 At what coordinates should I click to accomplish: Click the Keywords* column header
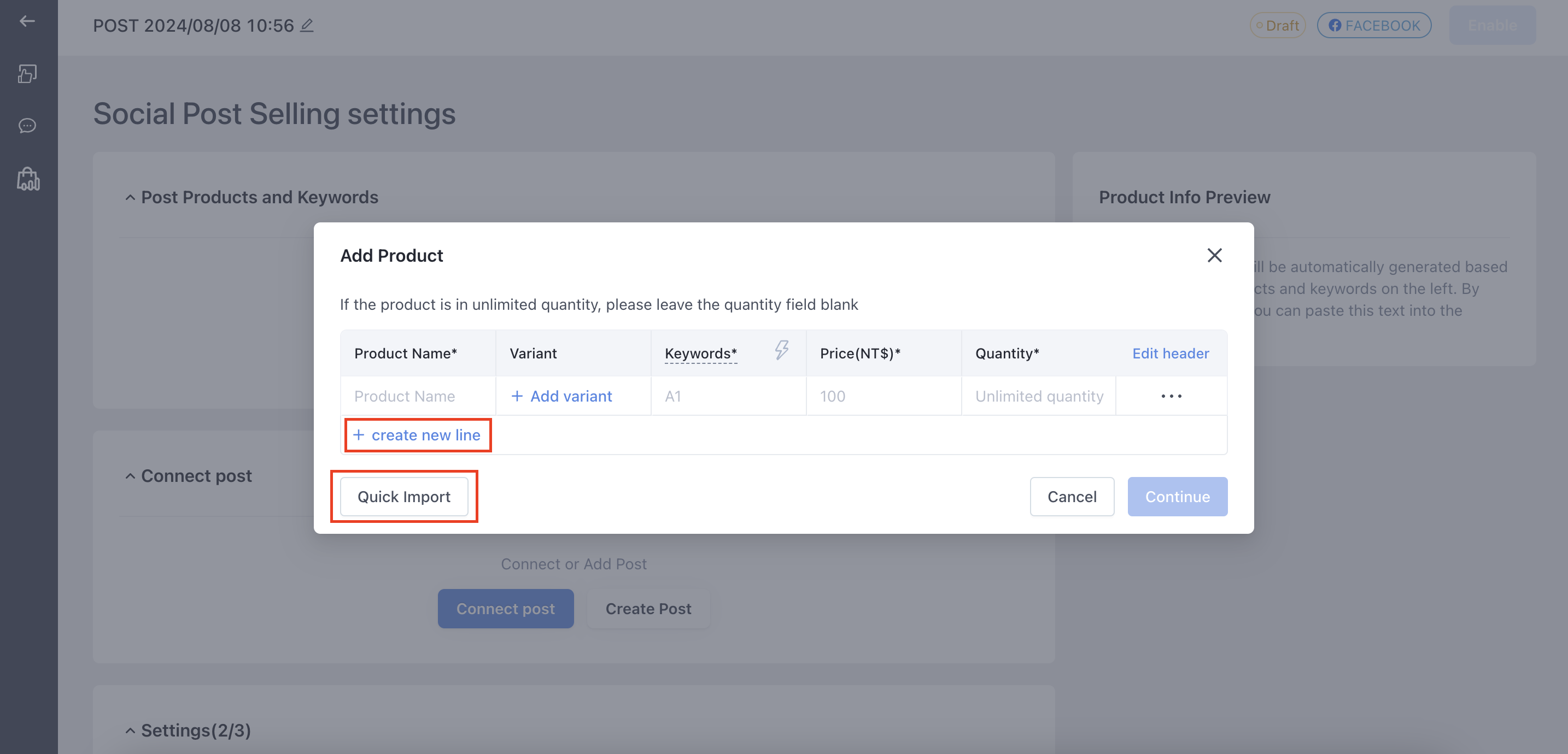pos(700,354)
